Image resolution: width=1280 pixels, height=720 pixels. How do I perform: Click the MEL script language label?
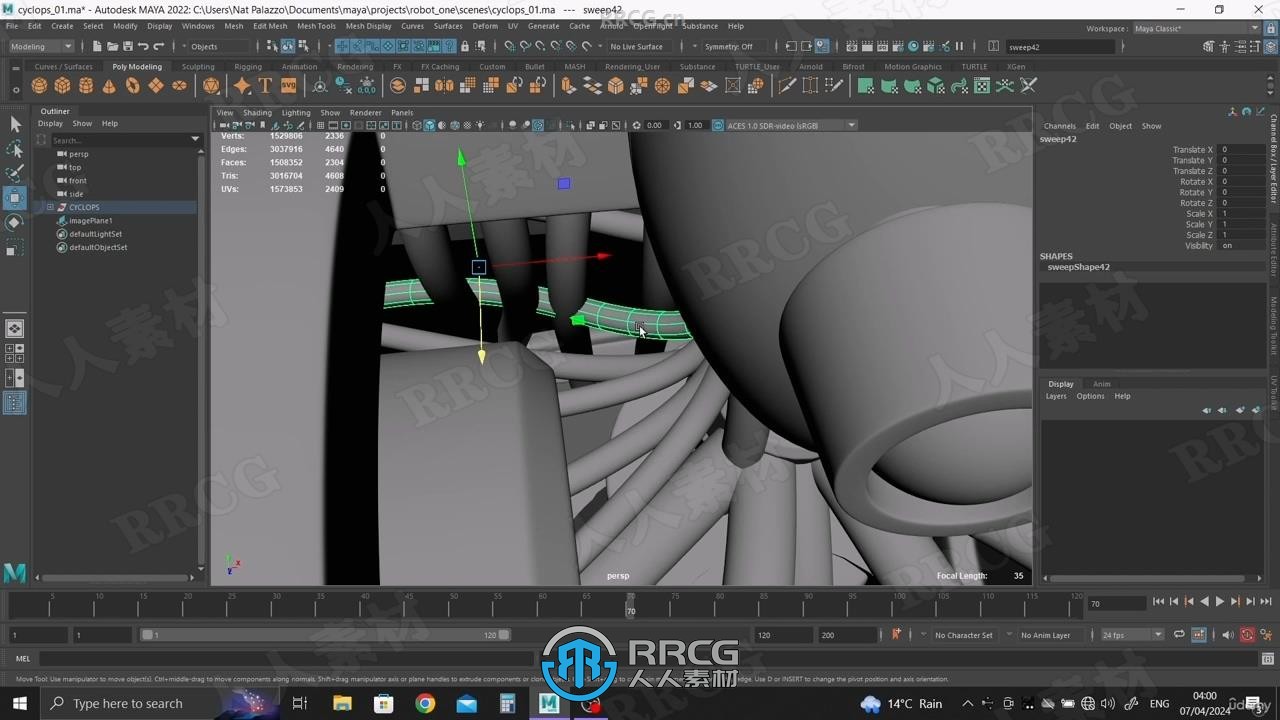tap(24, 658)
